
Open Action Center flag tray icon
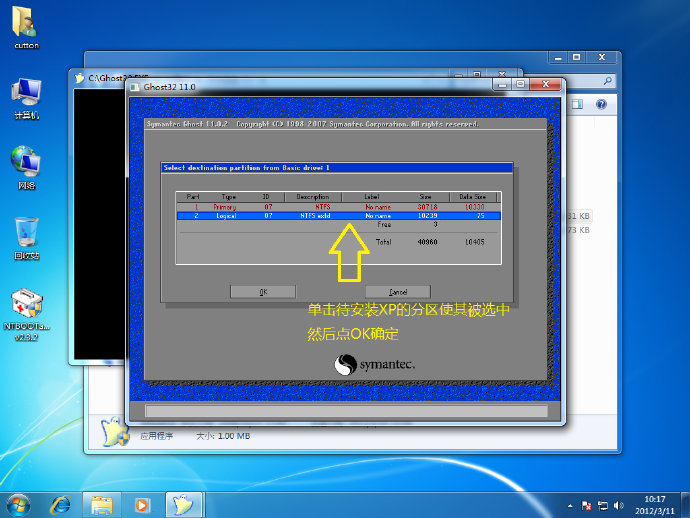tap(586, 506)
